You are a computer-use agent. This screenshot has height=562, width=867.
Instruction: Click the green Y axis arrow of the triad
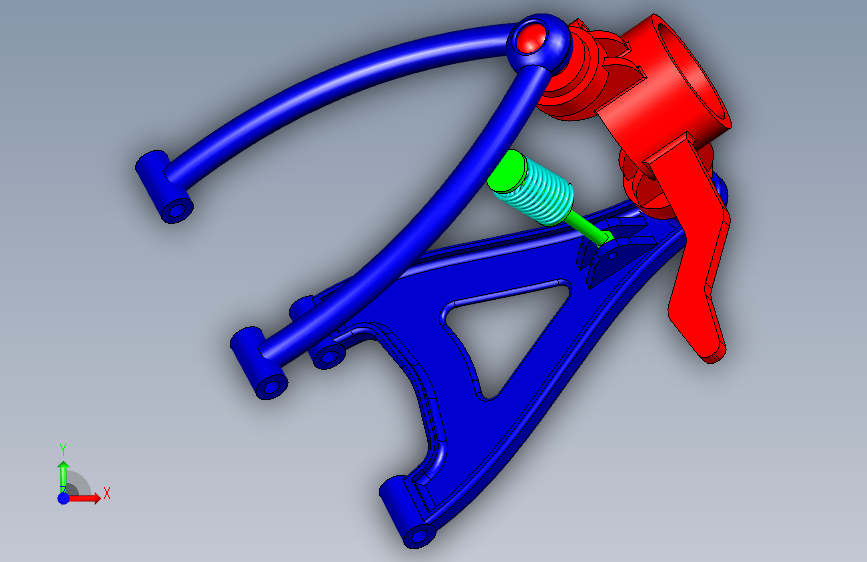pyautogui.click(x=64, y=476)
